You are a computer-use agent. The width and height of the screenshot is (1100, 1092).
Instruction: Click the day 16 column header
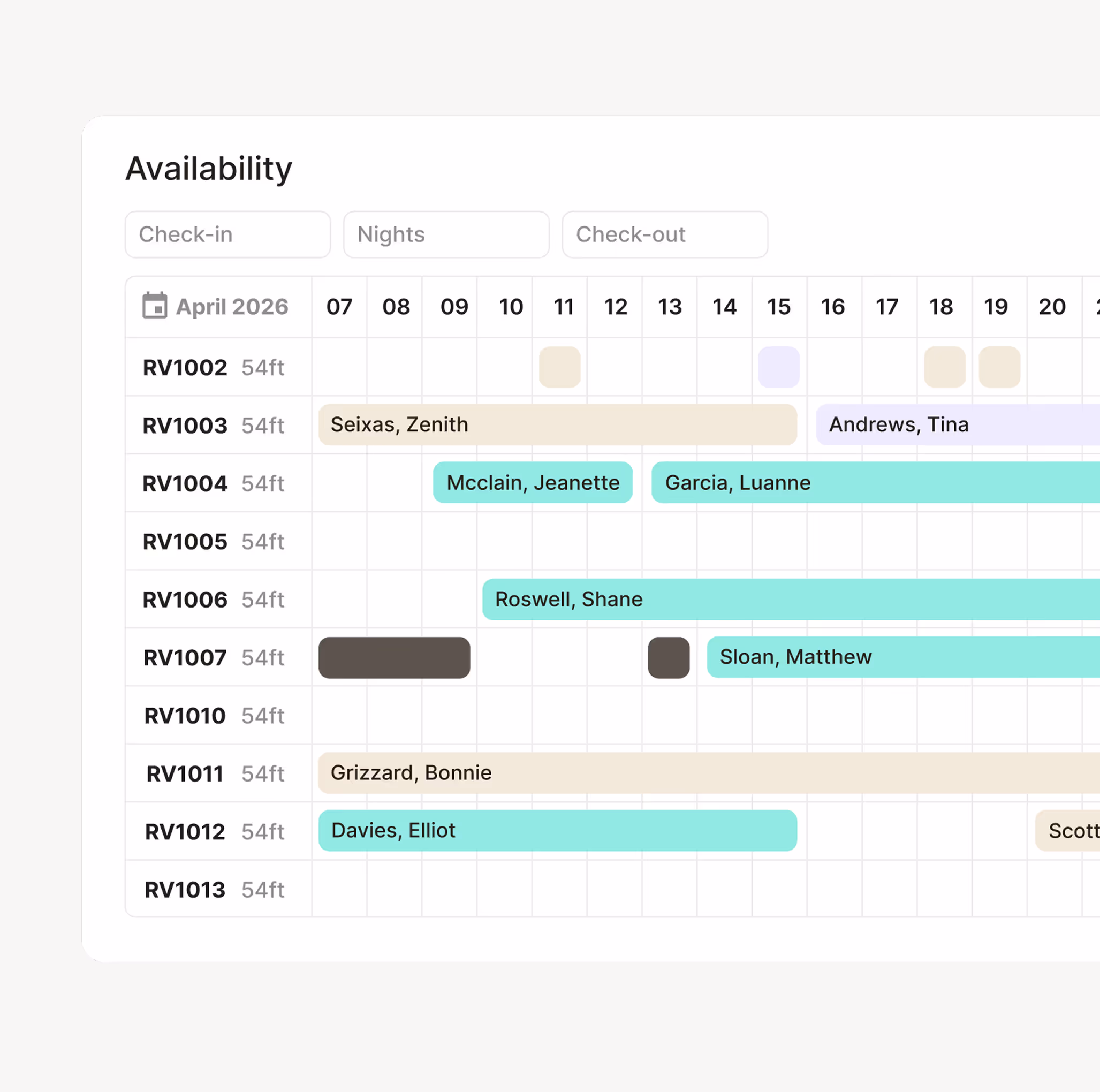[832, 307]
